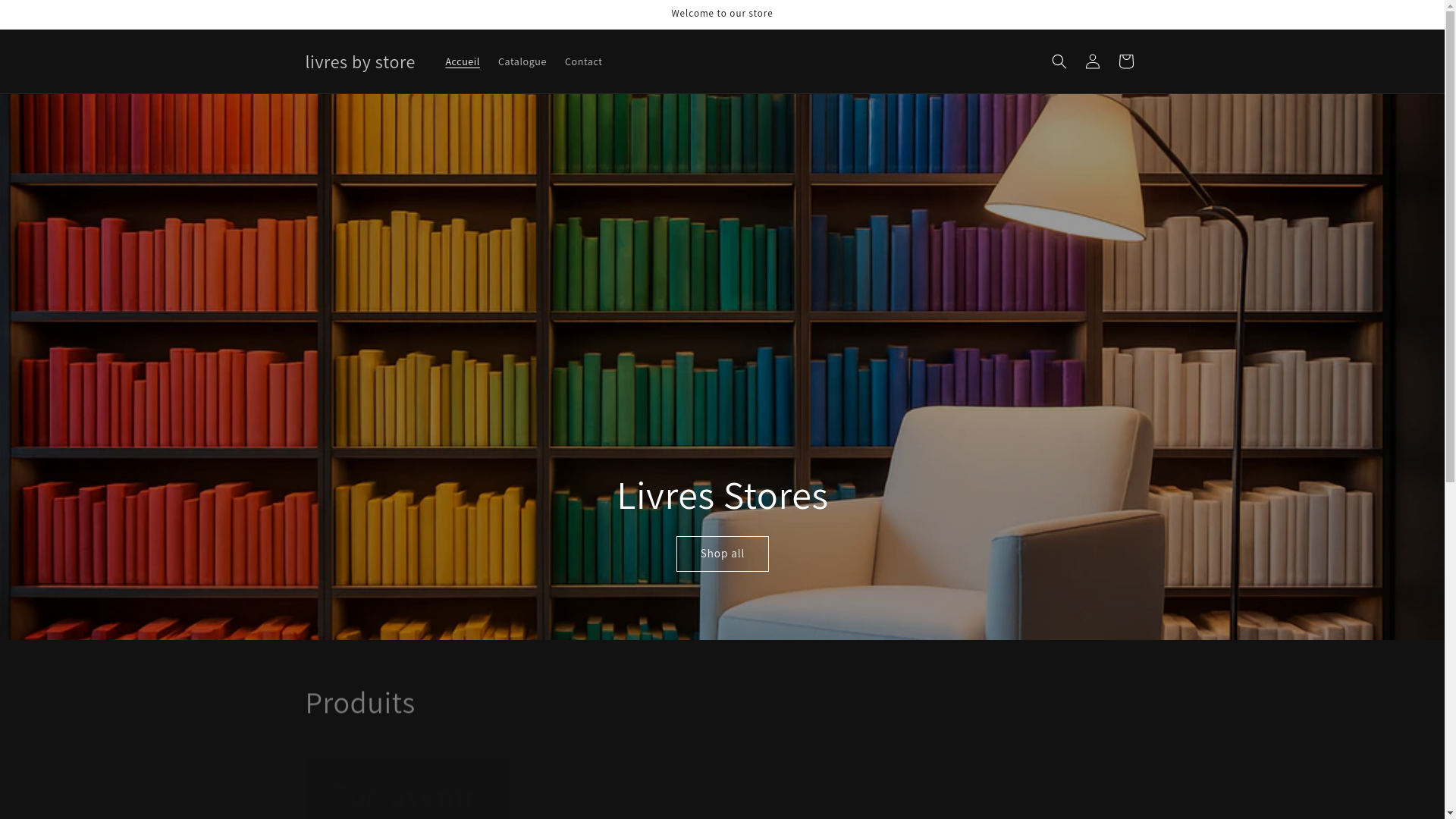Open the Contact menu item
1456x819 pixels.
[583, 61]
